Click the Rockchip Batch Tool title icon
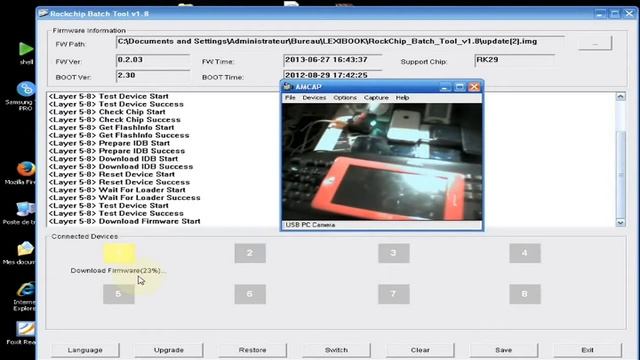This screenshot has width=640, height=360. click(x=43, y=13)
